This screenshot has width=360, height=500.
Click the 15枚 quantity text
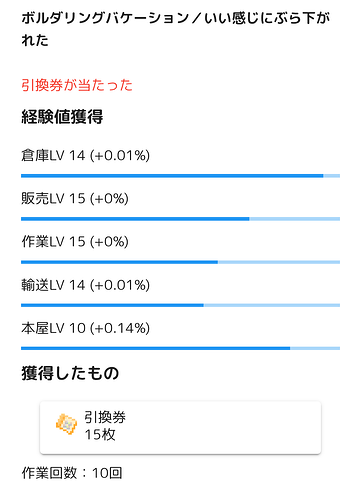(x=100, y=435)
